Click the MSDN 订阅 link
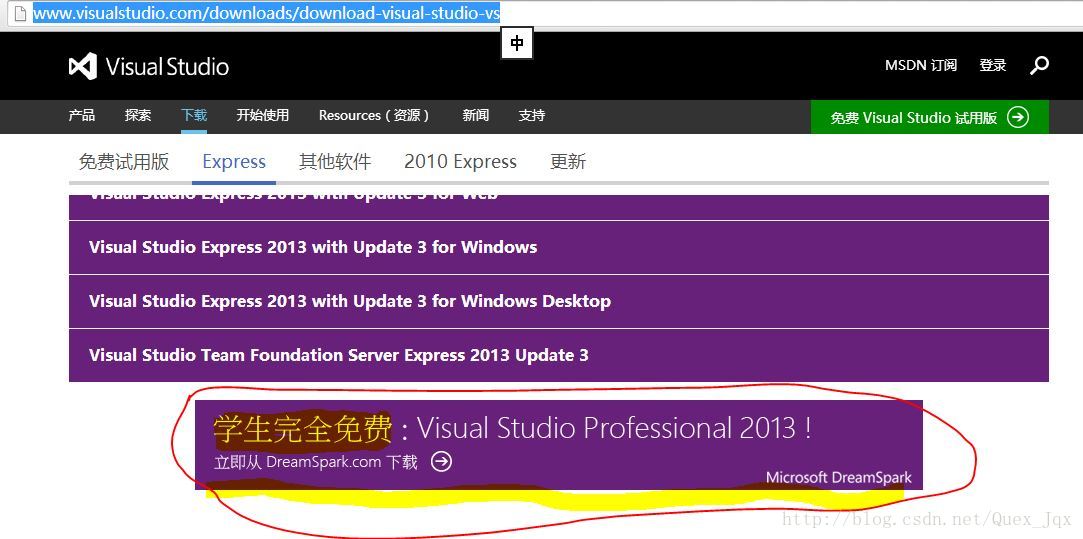Viewport: 1083px width, 539px height. point(921,66)
